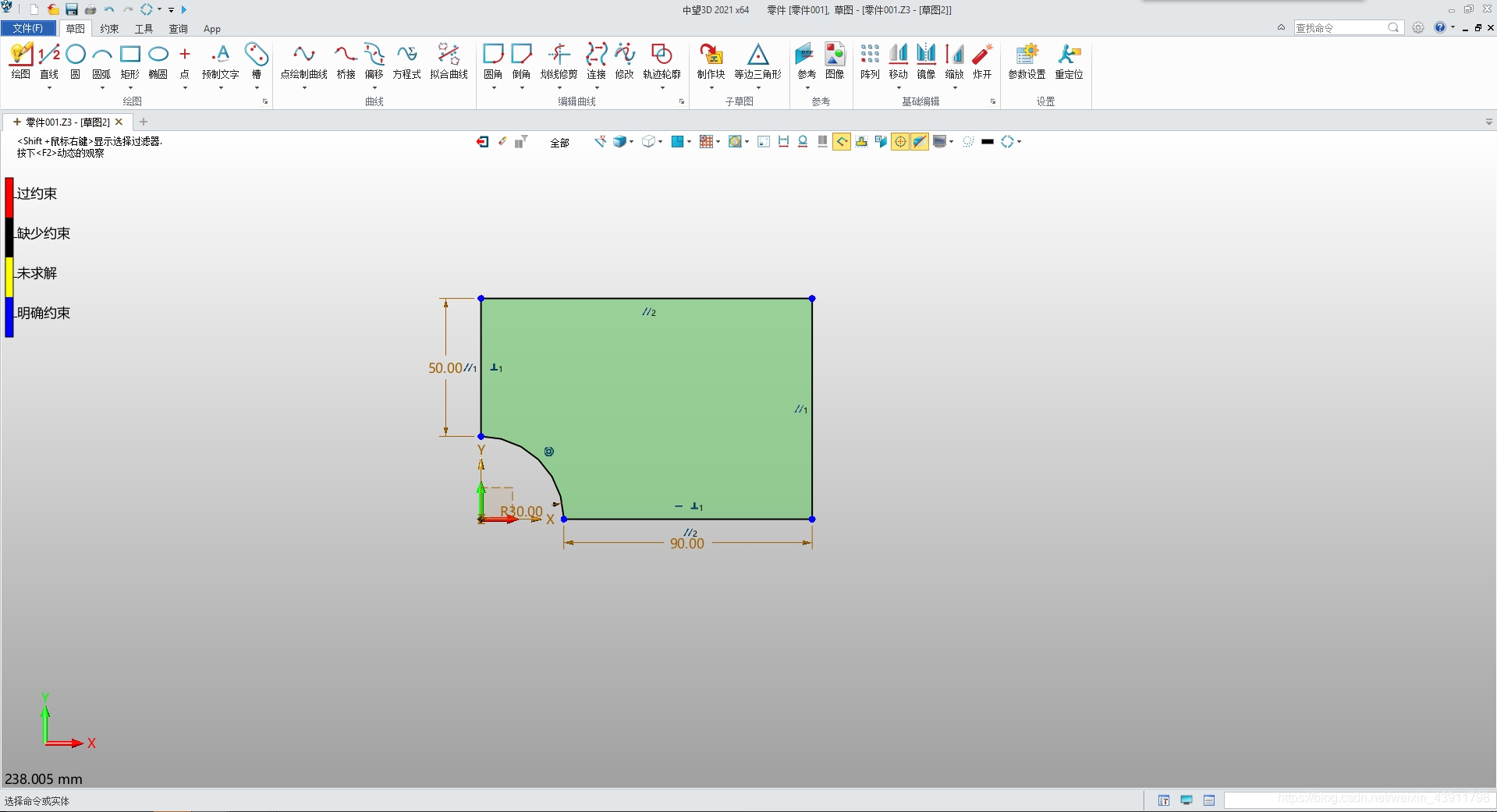Add a new document tab with plus
Screen dimensions: 1497x812
(x=144, y=122)
